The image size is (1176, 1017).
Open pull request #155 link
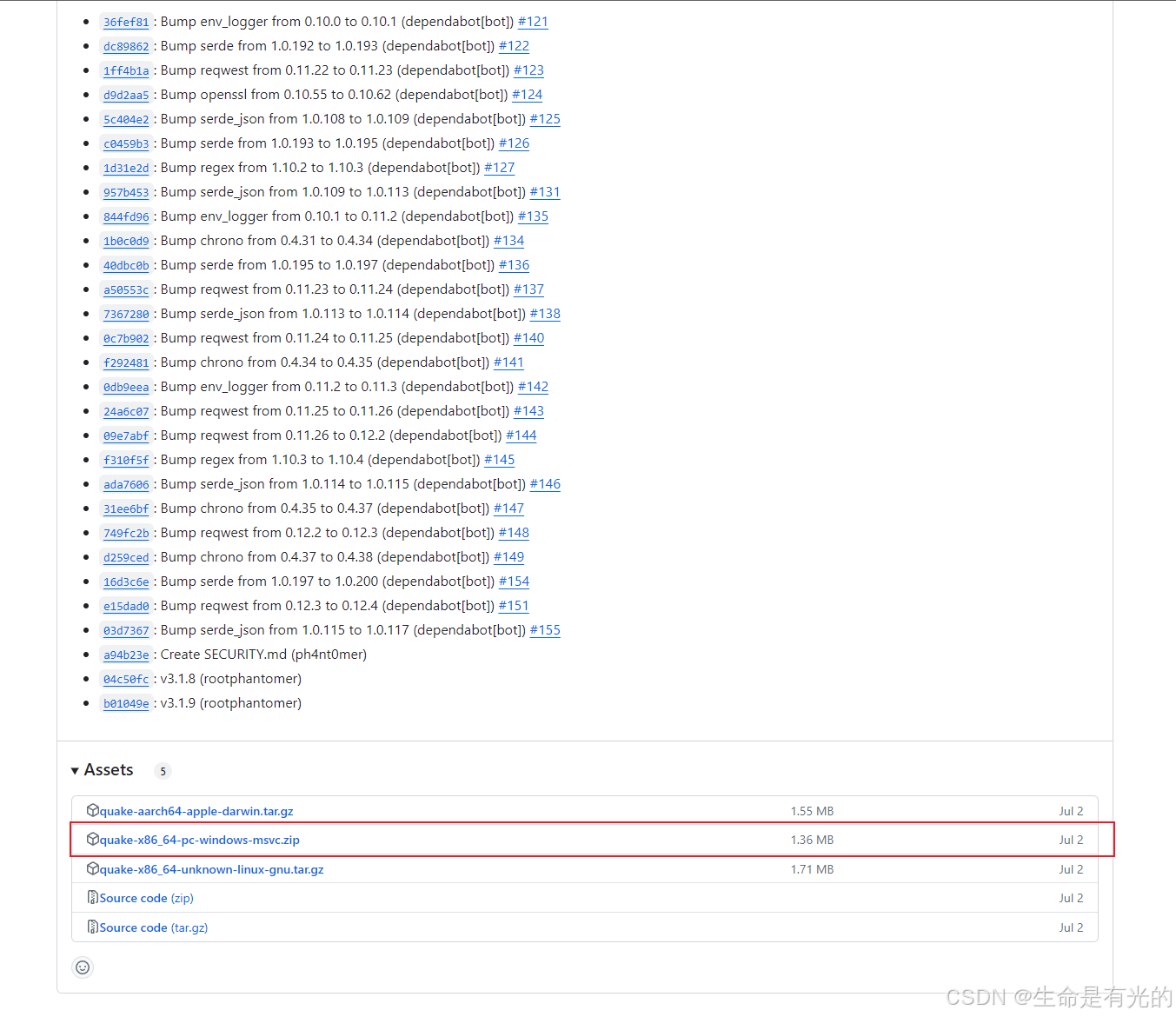click(545, 630)
